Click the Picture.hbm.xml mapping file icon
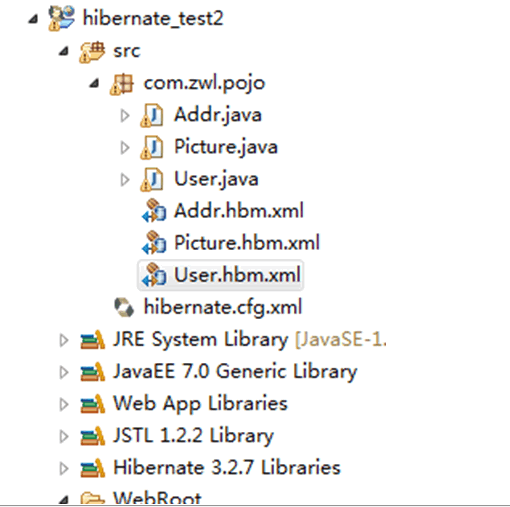510x507 pixels. (x=154, y=243)
